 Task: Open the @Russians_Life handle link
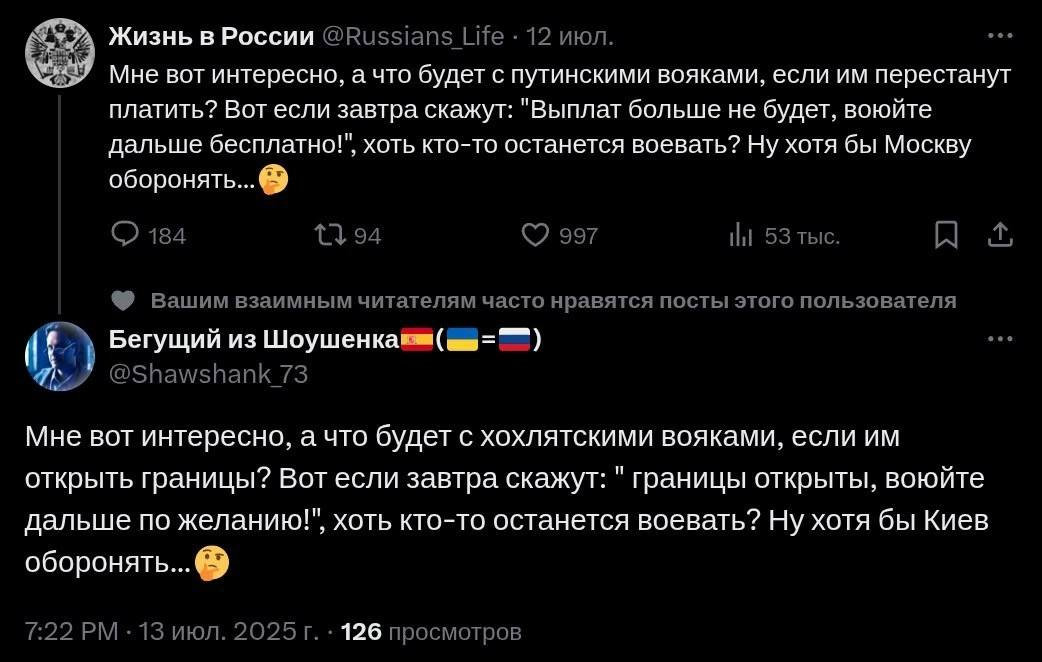(x=413, y=37)
